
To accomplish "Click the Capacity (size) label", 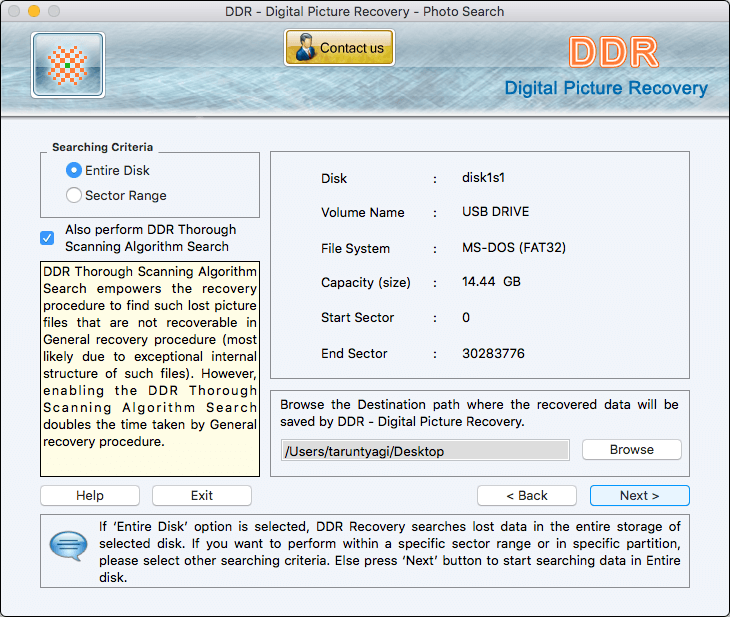I will coord(366,283).
